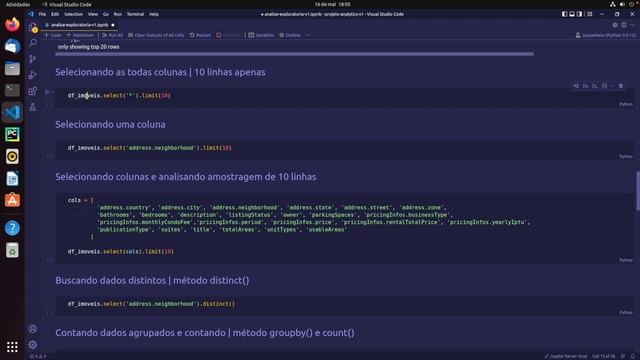Click the Jupyter Server local status entry

click(566, 356)
